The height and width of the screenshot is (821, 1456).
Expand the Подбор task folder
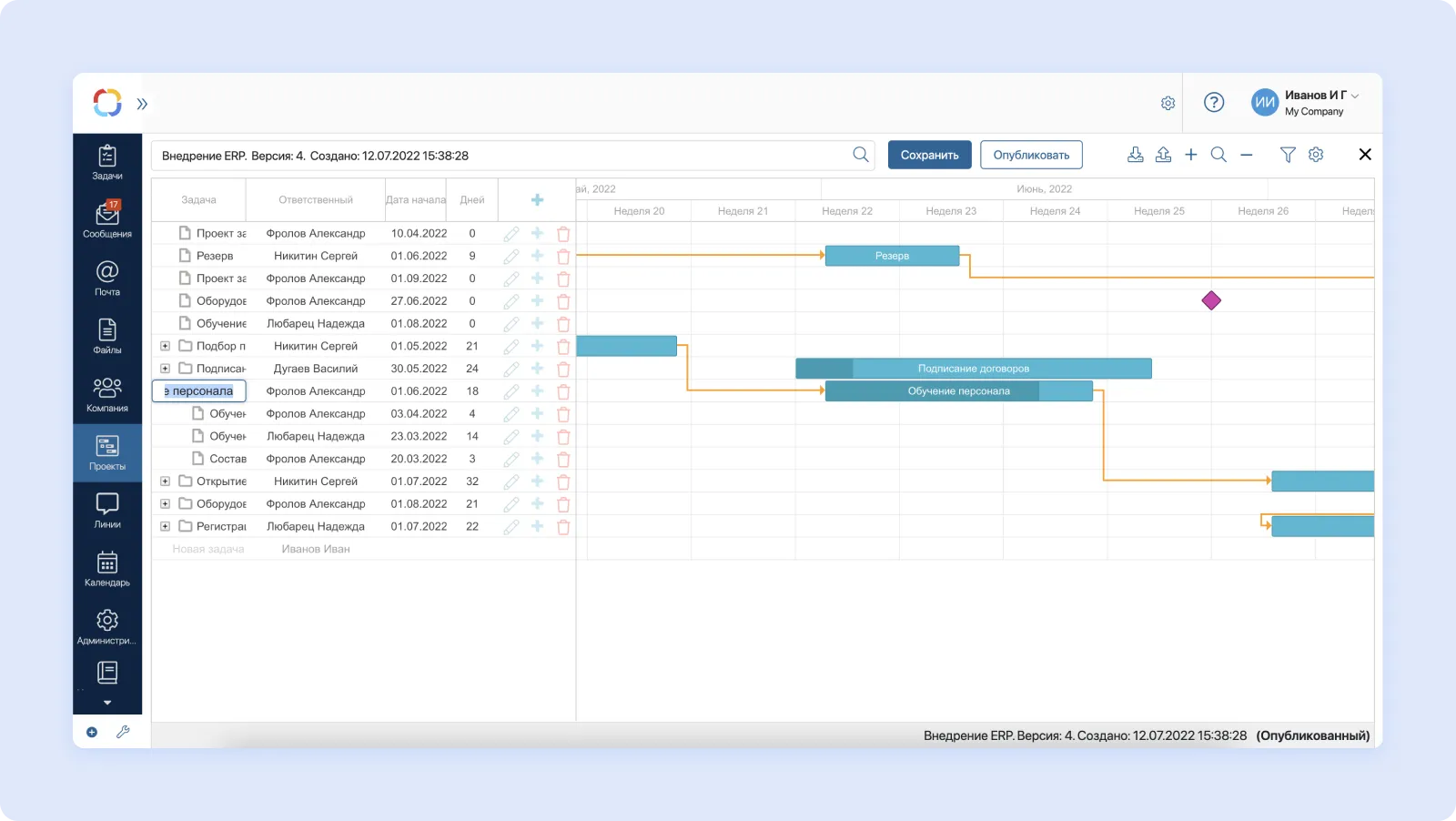point(165,346)
